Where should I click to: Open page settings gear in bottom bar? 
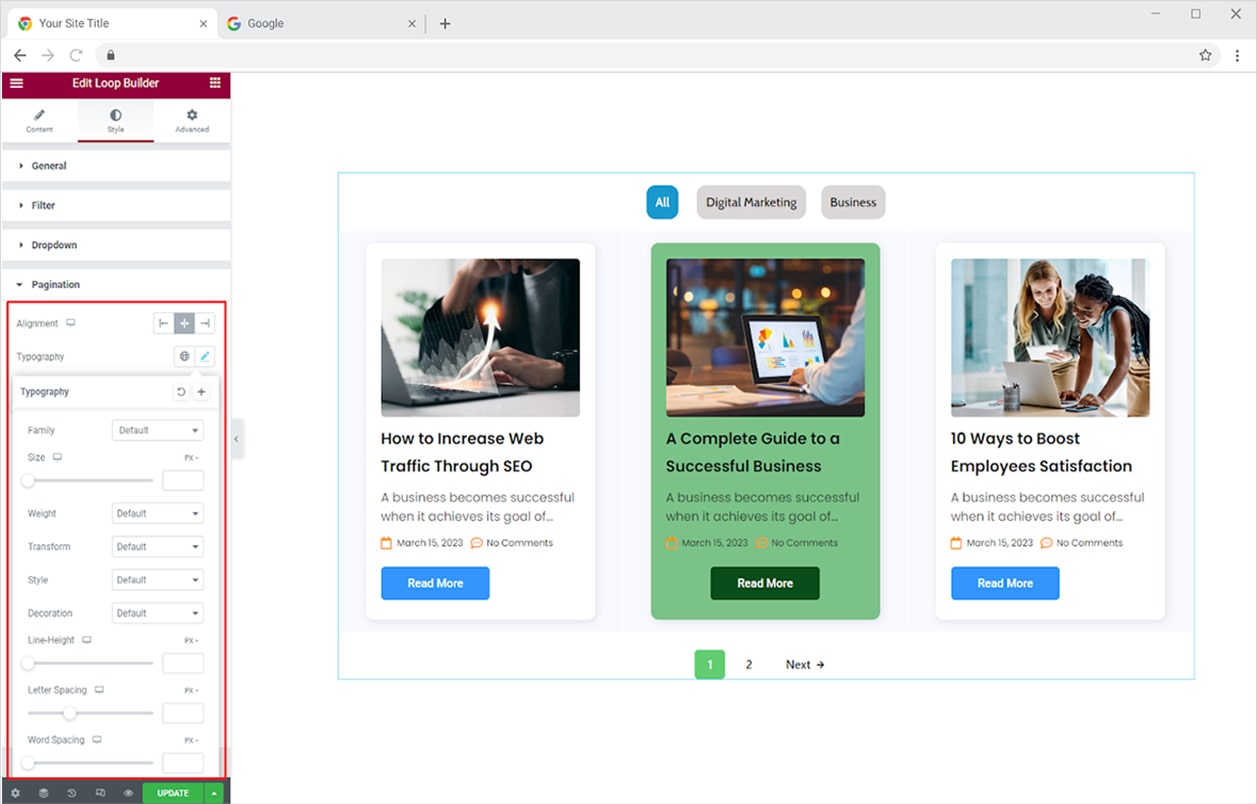[x=15, y=793]
